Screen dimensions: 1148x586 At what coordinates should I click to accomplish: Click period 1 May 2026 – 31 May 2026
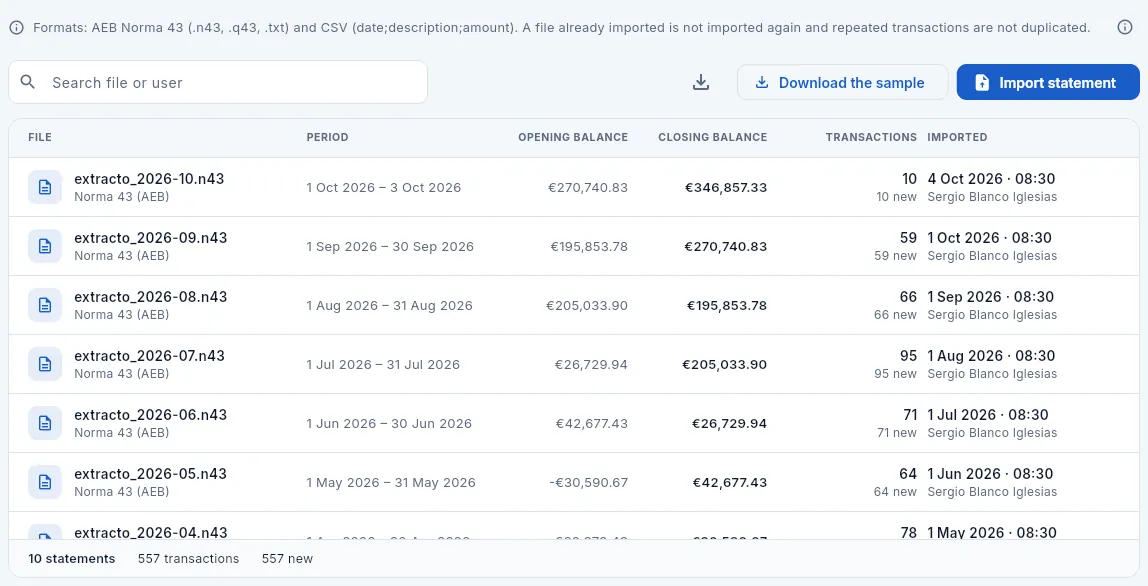coord(391,483)
